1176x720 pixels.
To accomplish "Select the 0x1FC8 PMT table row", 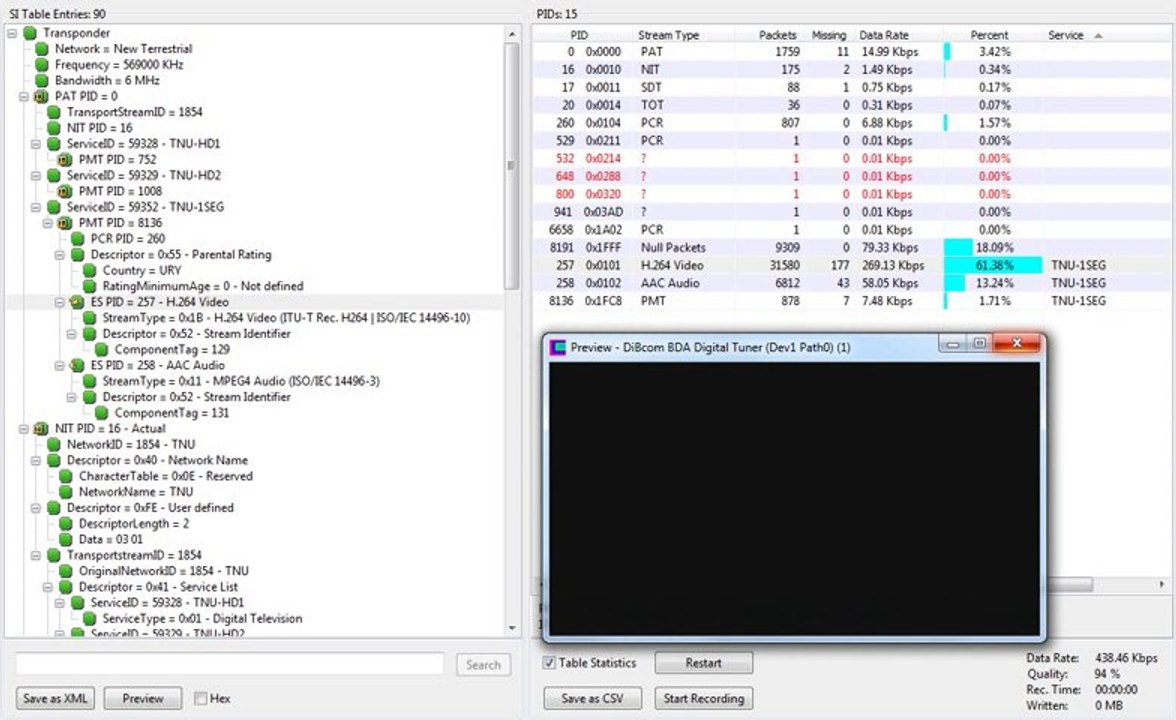I will coord(851,302).
